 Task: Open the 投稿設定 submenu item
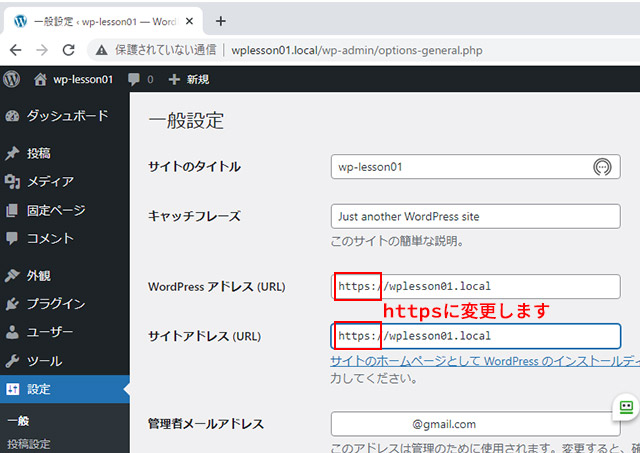pyautogui.click(x=29, y=444)
